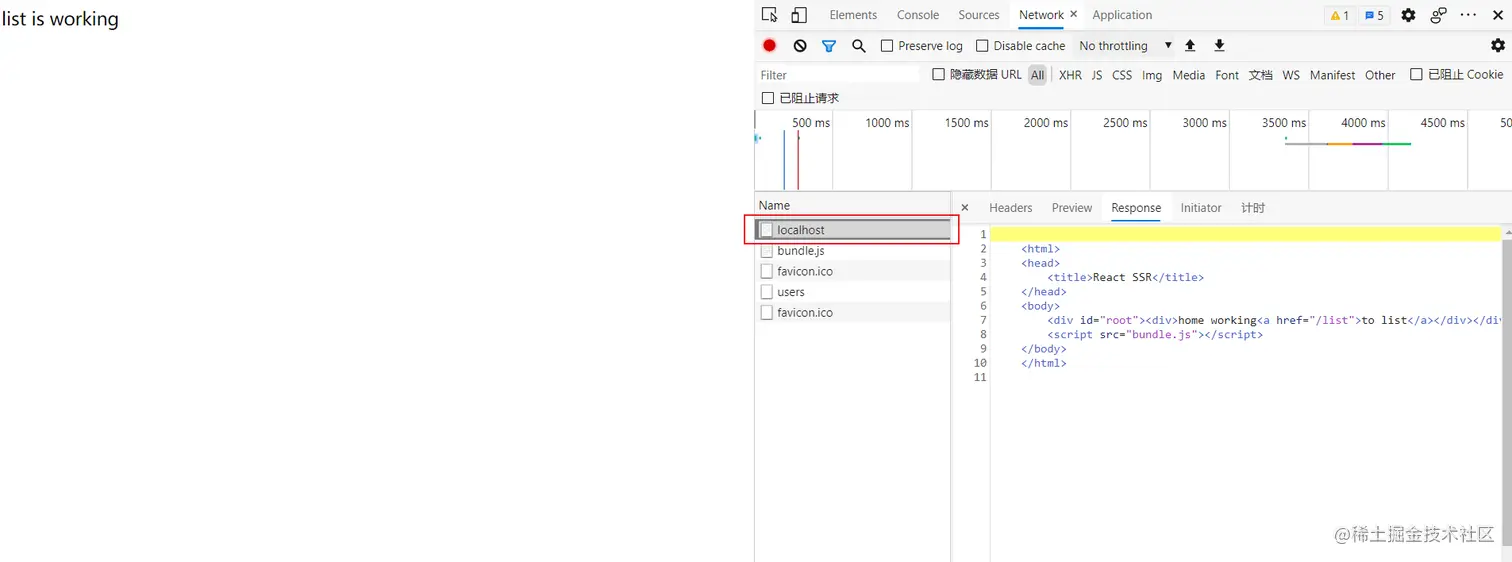Click the 'list is working' page text
Screen dimensions: 1512x562
tap(60, 19)
